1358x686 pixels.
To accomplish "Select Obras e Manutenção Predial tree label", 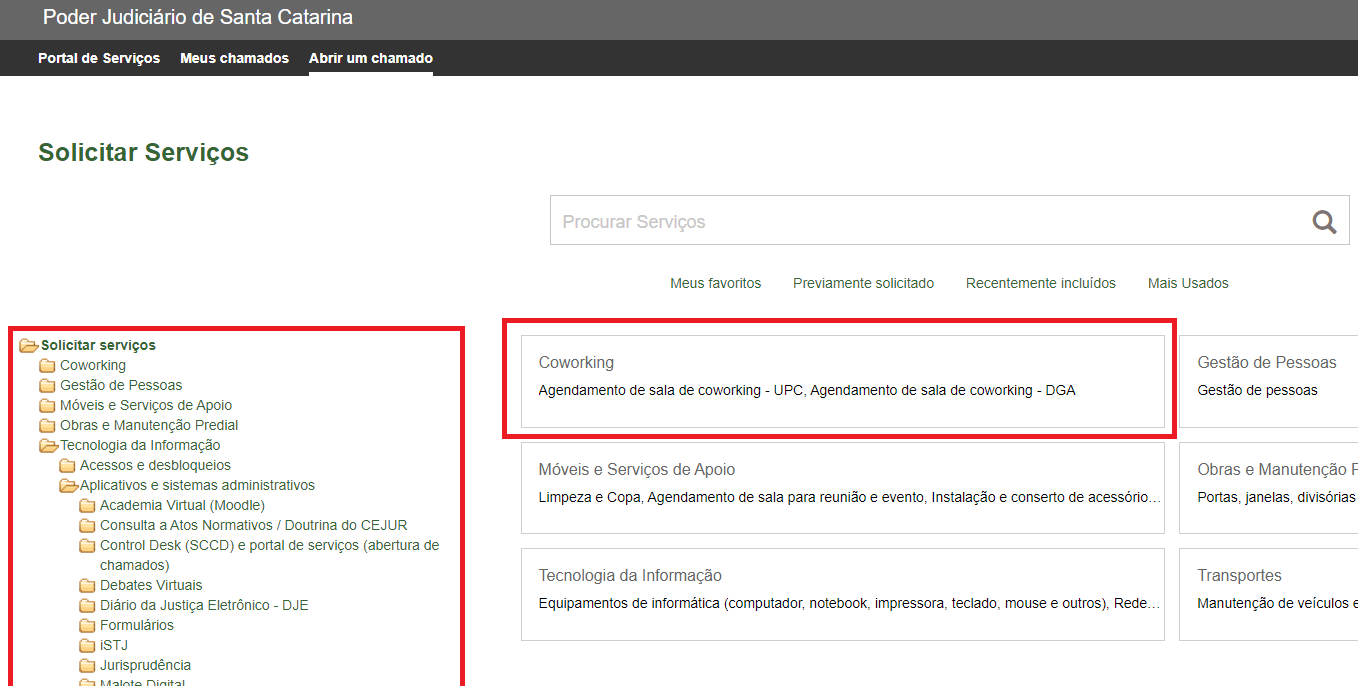I will pyautogui.click(x=149, y=425).
